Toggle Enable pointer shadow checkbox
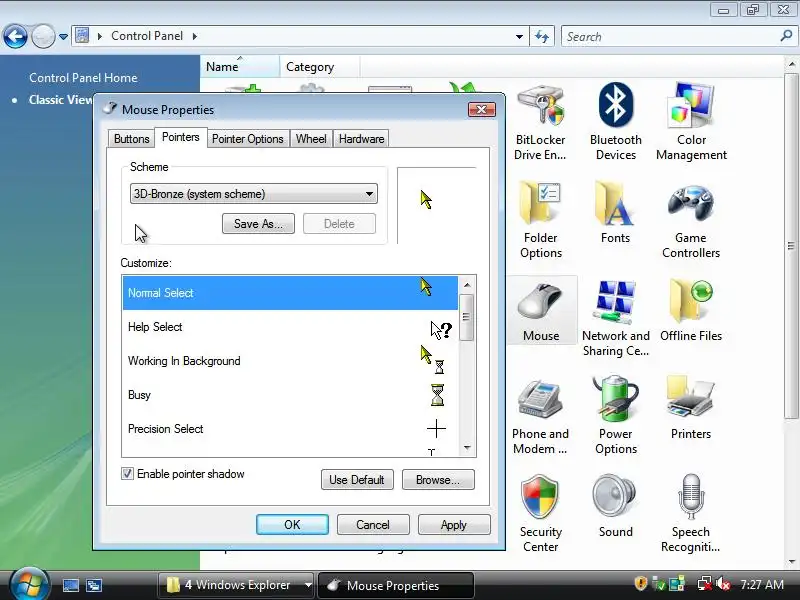 [x=127, y=473]
